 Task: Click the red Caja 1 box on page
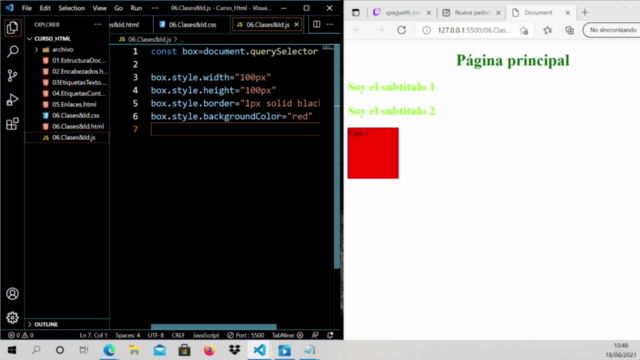pyautogui.click(x=373, y=153)
